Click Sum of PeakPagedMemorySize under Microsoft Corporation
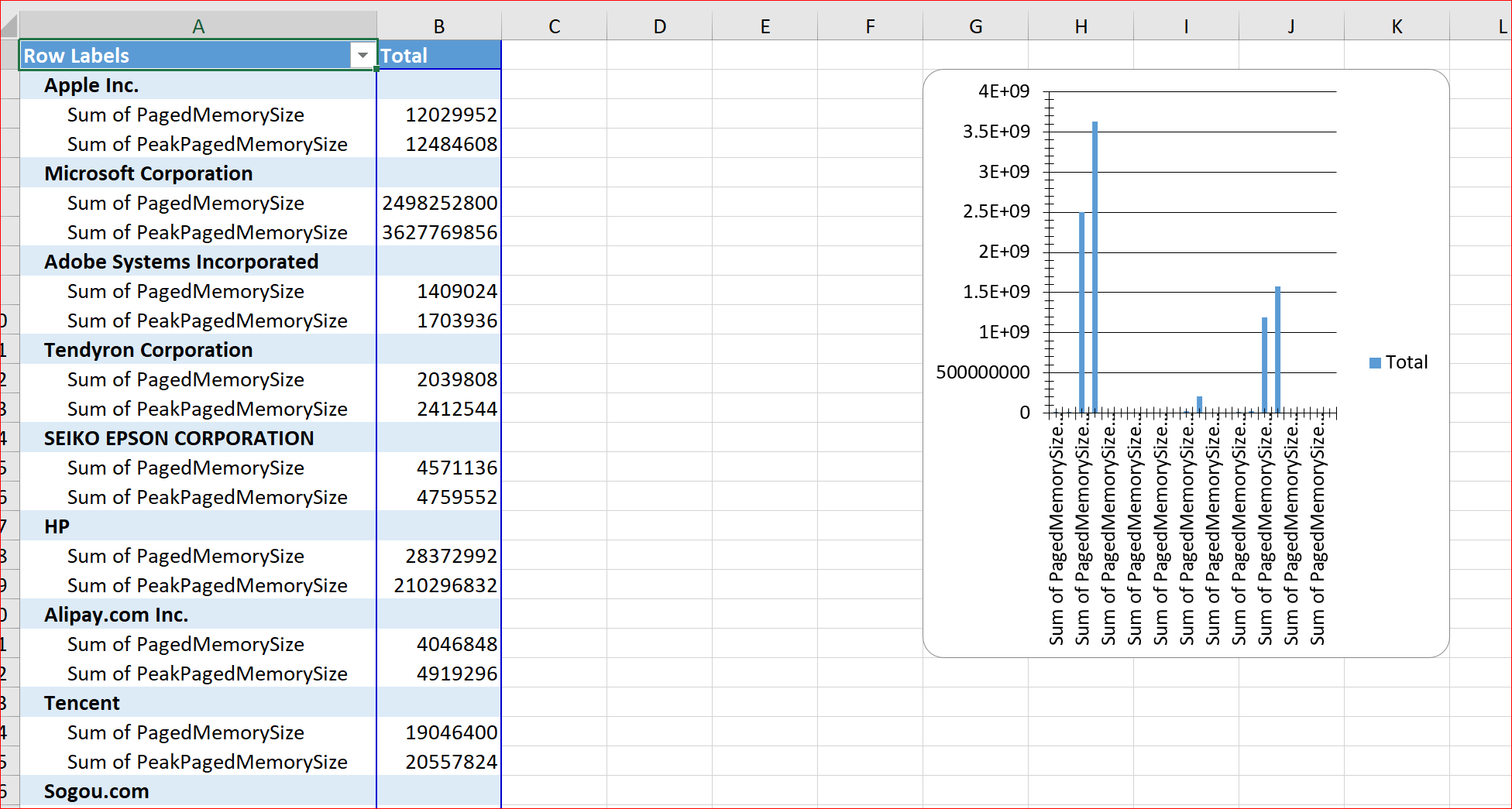This screenshot has width=1512, height=809. pyautogui.click(x=208, y=232)
